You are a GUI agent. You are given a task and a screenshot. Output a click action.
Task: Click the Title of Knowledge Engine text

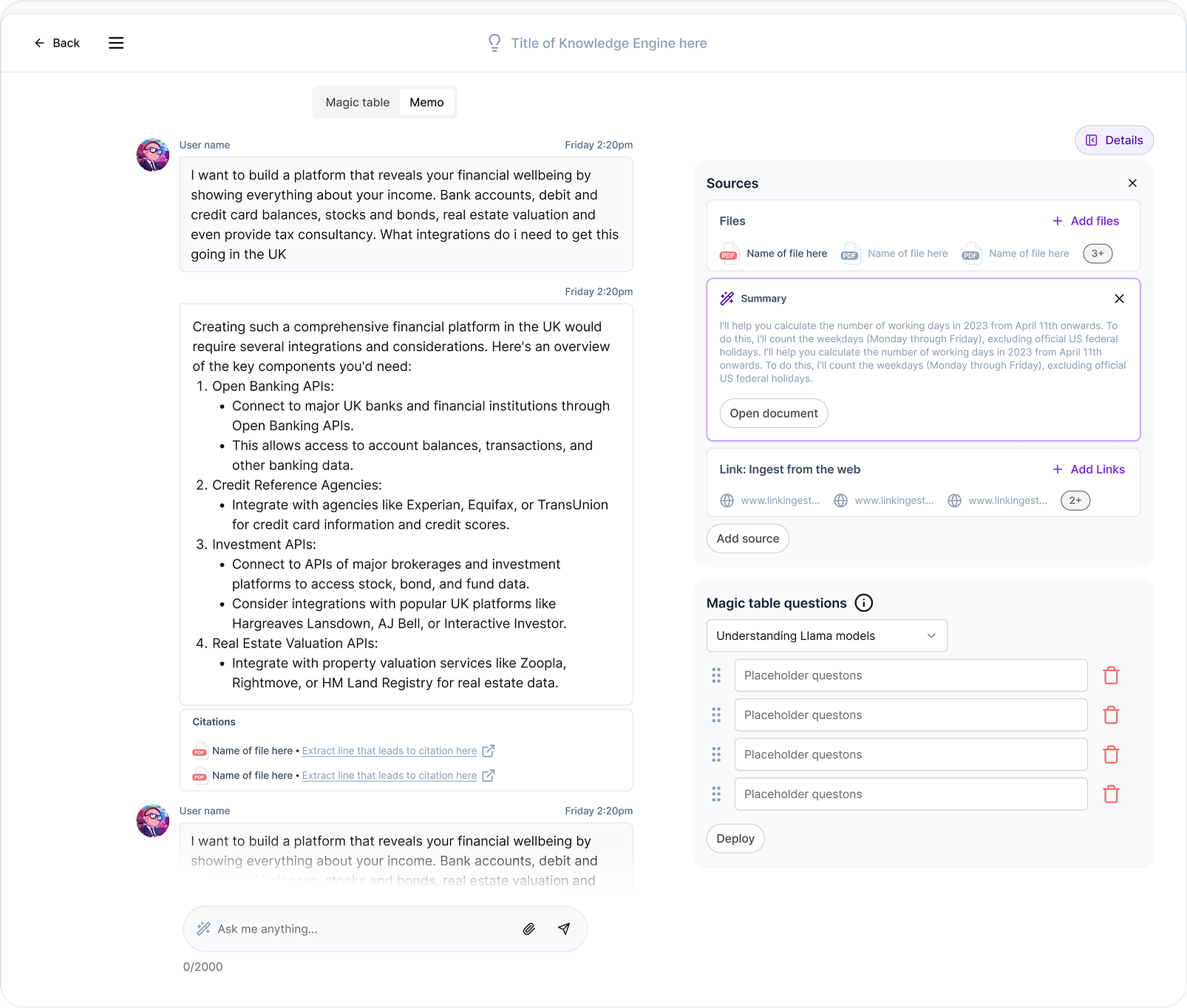609,43
